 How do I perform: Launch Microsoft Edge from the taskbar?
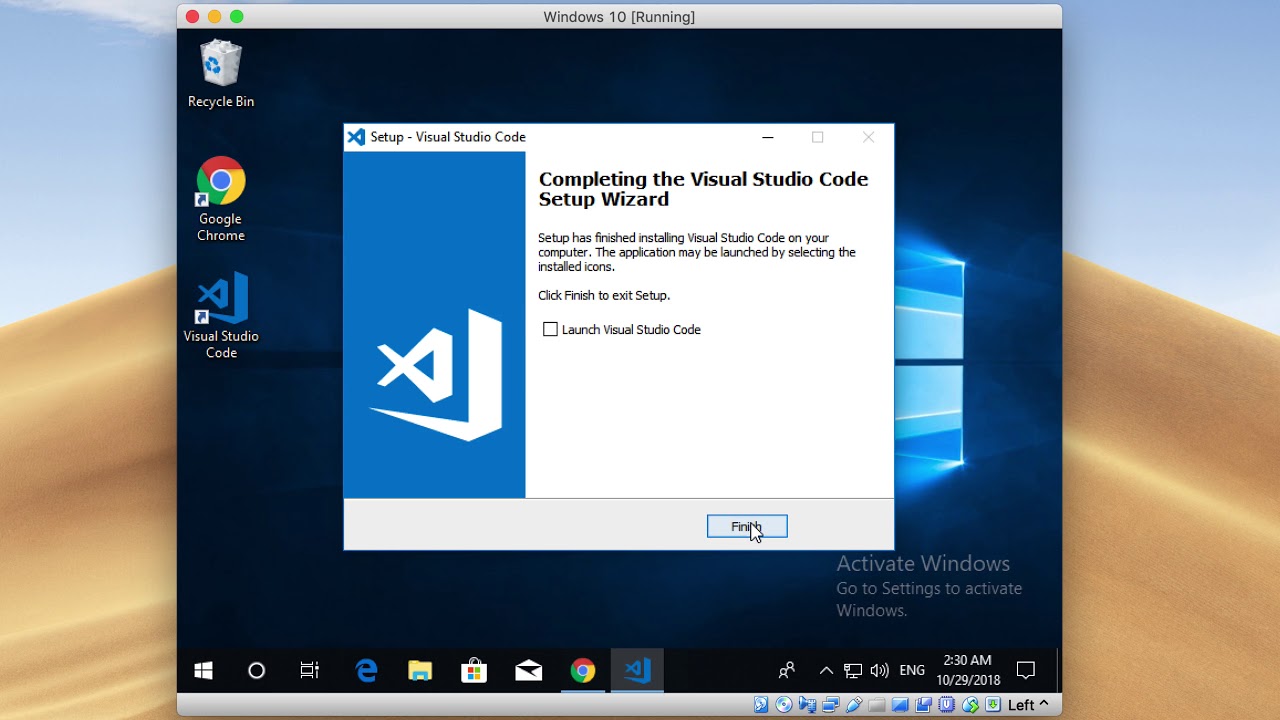367,671
